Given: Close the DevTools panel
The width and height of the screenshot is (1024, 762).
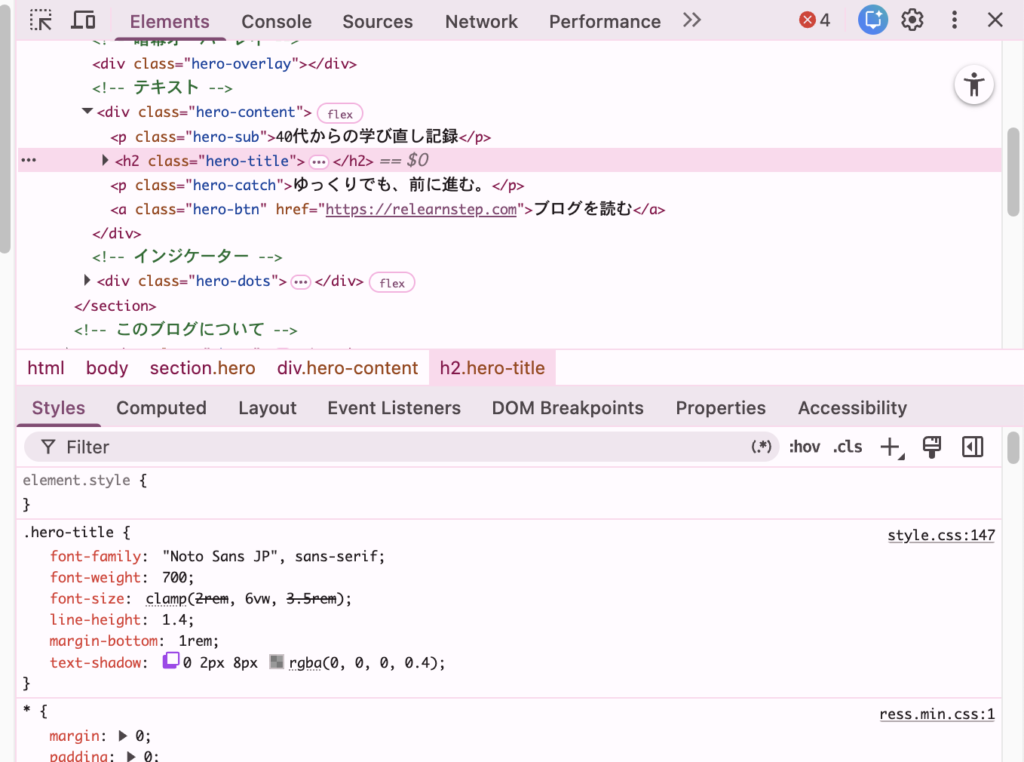Looking at the screenshot, I should (x=995, y=20).
